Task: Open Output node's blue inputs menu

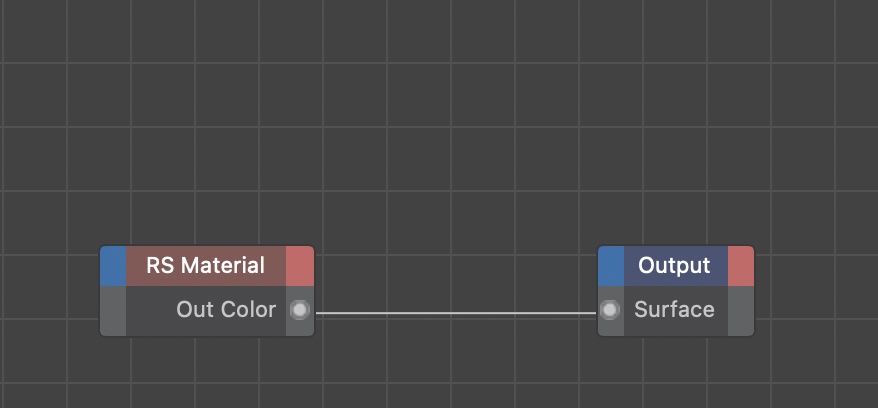Action: coord(611,266)
